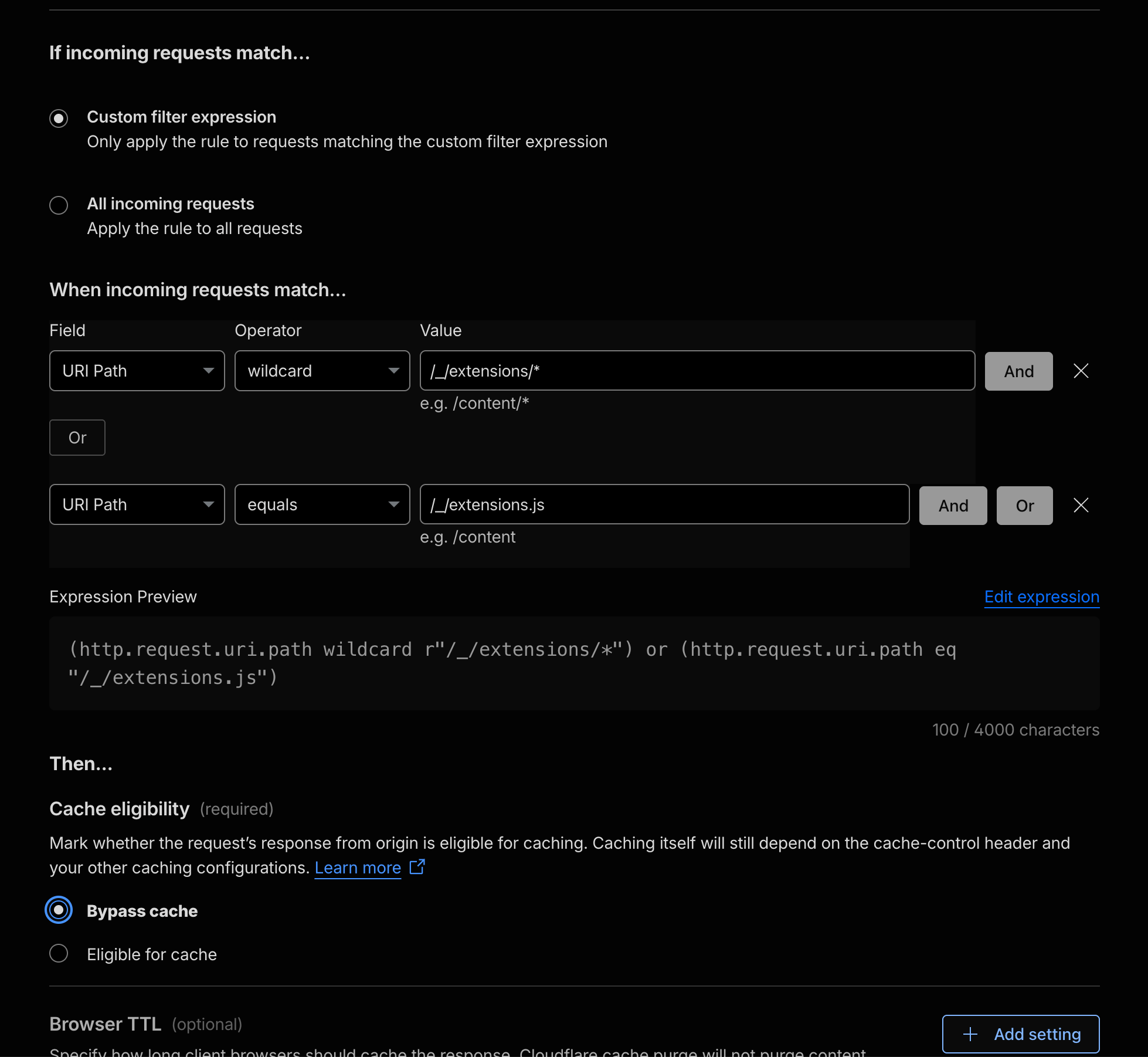Image resolution: width=1148 pixels, height=1057 pixels.
Task: Click Or button beside /_/extensions.js row
Action: pyautogui.click(x=1025, y=506)
